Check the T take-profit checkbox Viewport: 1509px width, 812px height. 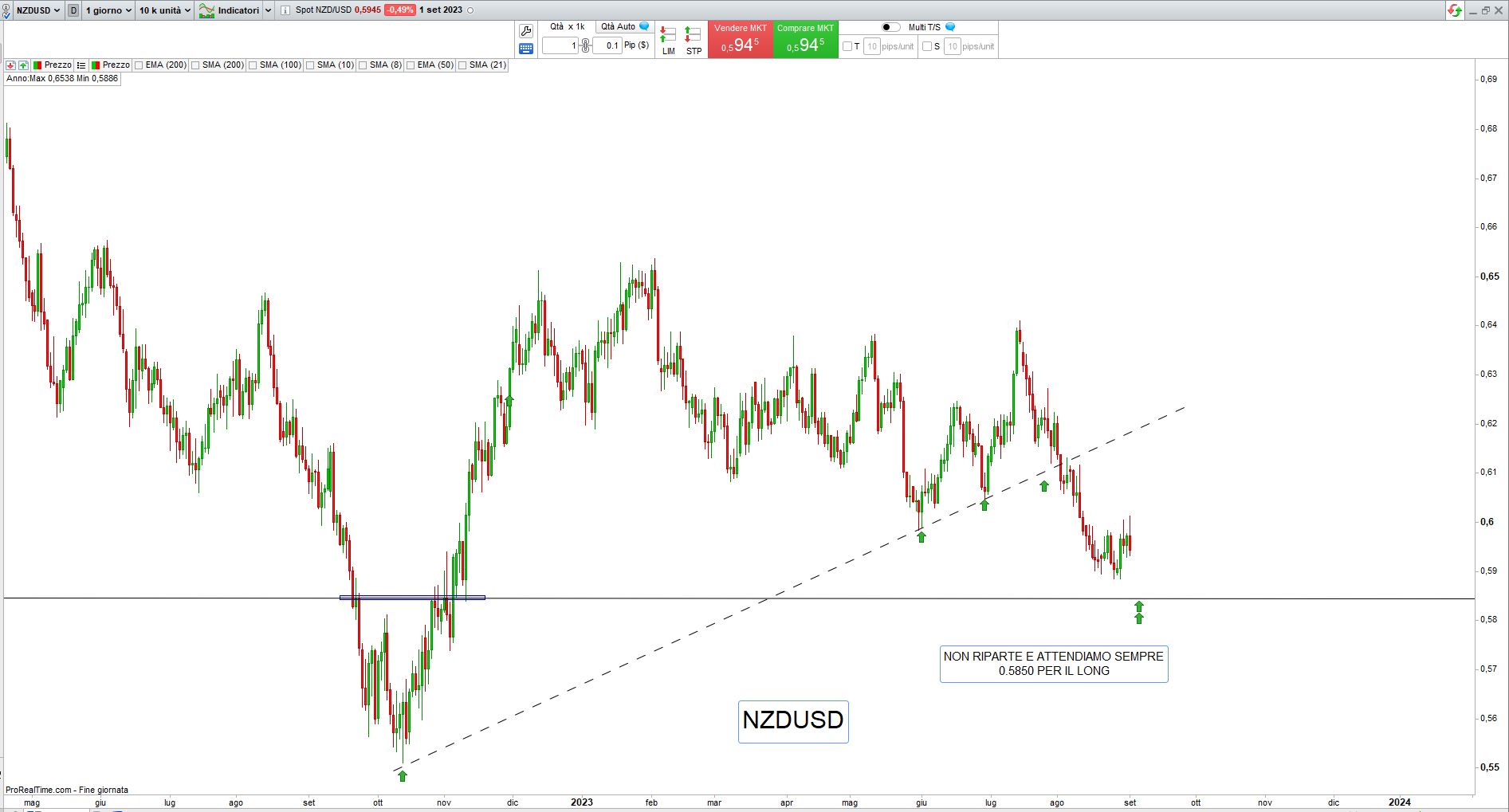847,46
